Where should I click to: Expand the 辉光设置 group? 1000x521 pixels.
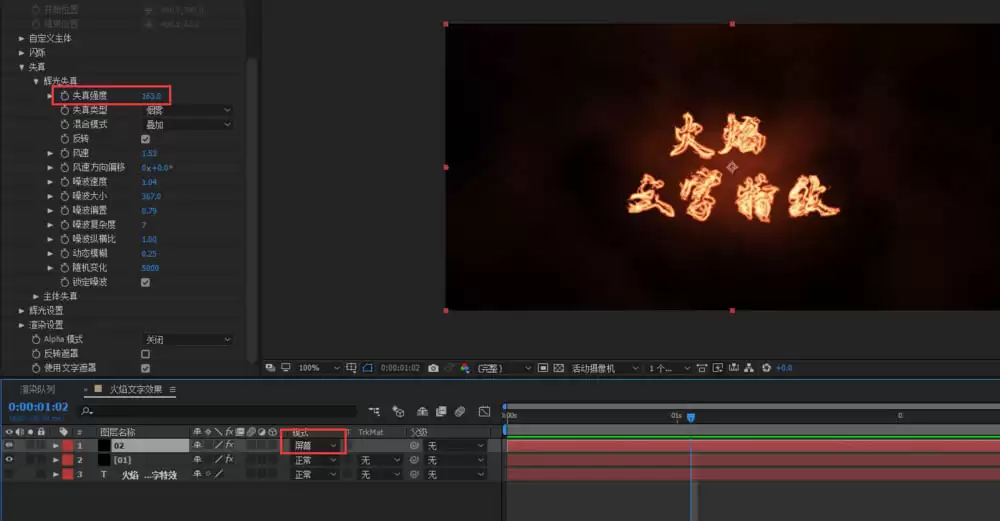click(x=21, y=311)
